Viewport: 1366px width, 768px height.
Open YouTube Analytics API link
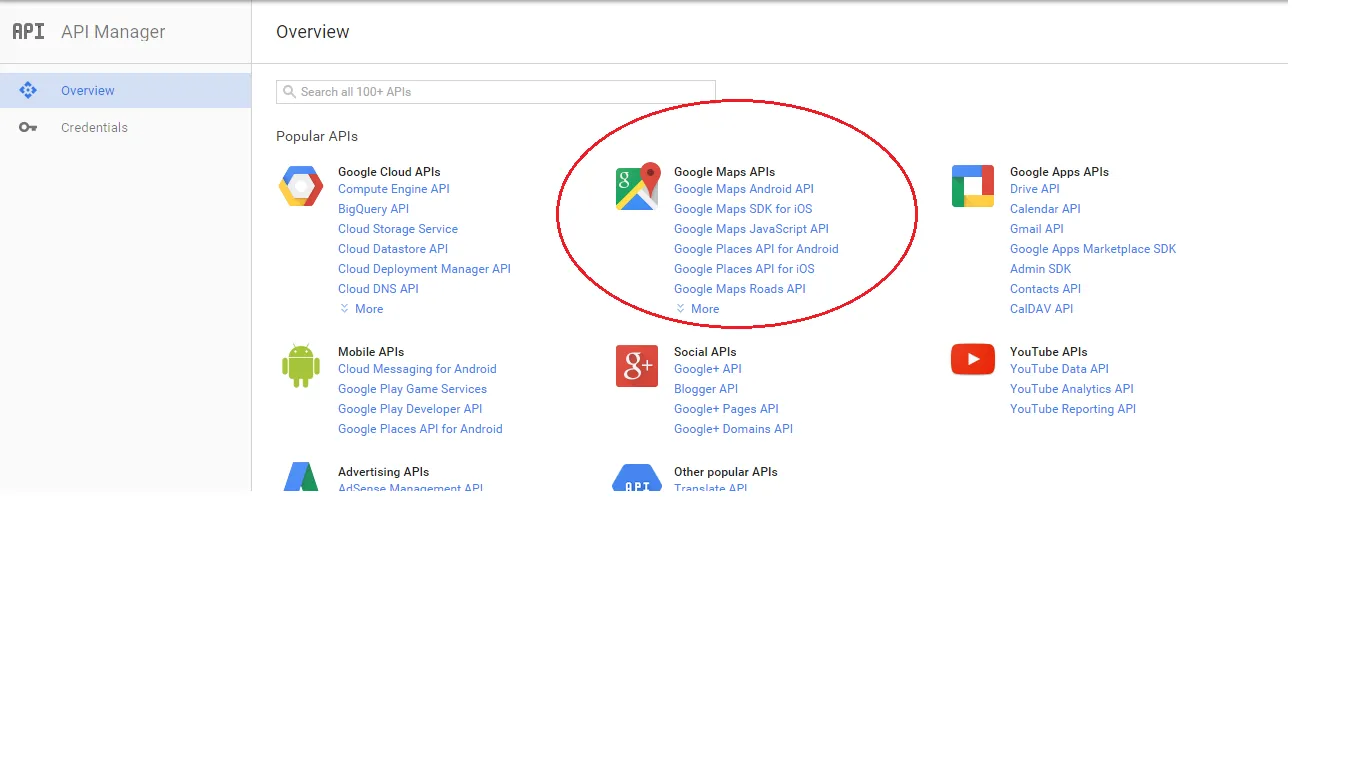[x=1072, y=389]
